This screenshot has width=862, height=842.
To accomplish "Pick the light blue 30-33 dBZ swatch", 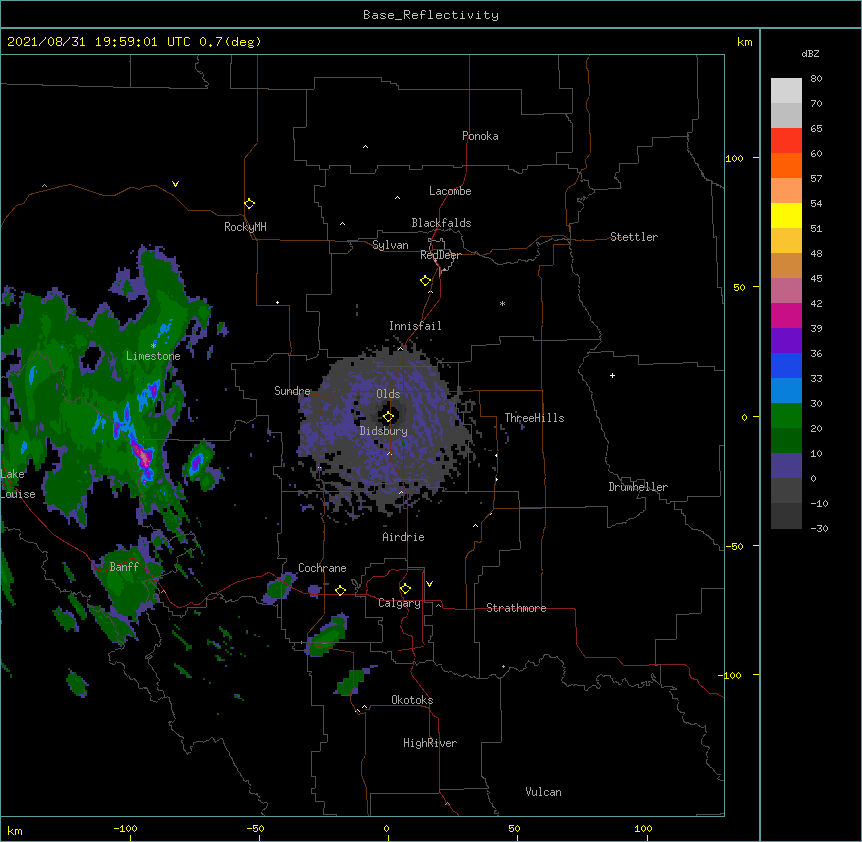I will [x=786, y=391].
